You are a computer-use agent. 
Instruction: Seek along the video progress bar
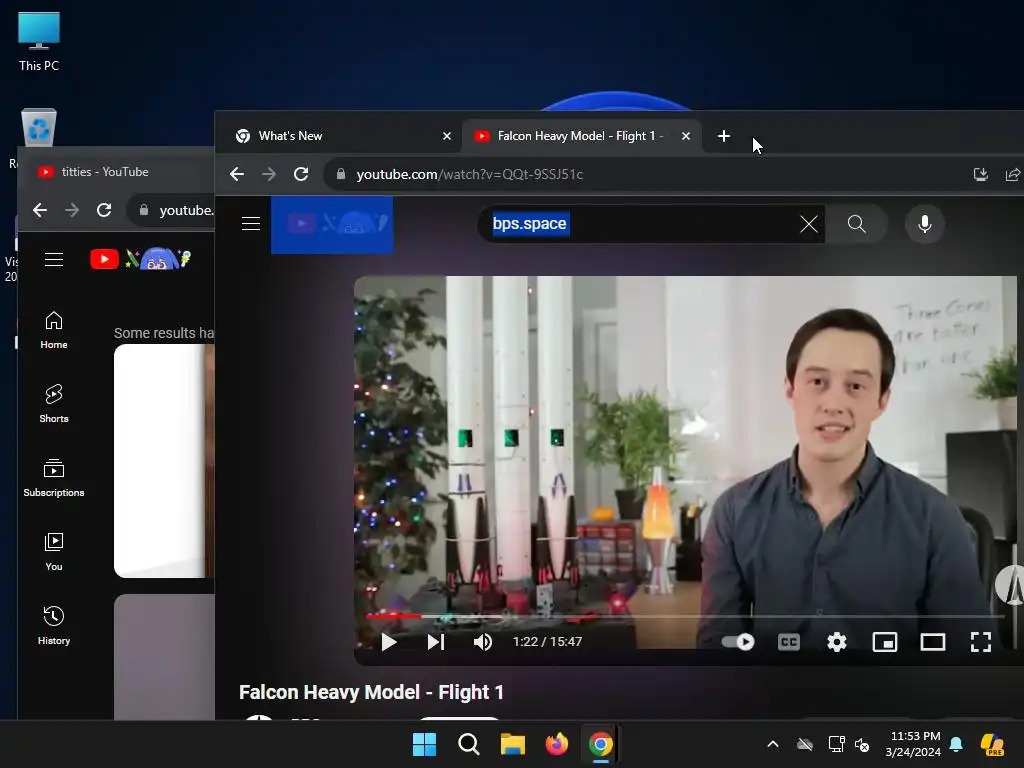click(684, 616)
